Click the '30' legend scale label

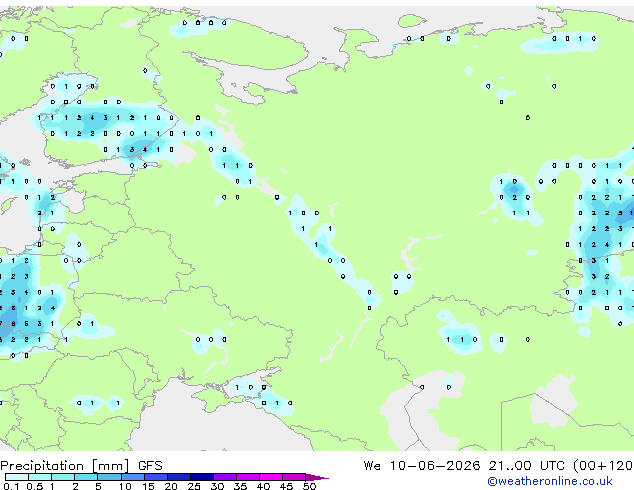click(x=217, y=486)
